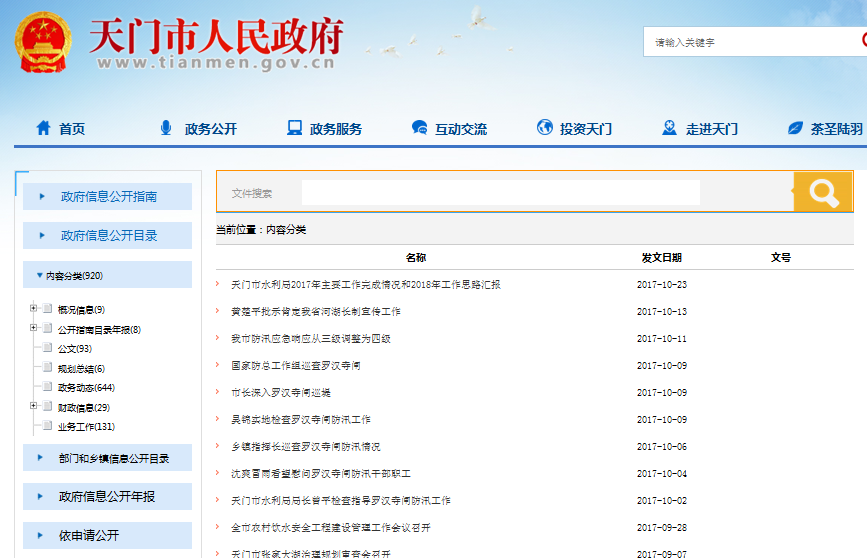867x558 pixels.
Task: Expand the 财政信息(29) tree node
Action: coord(34,406)
